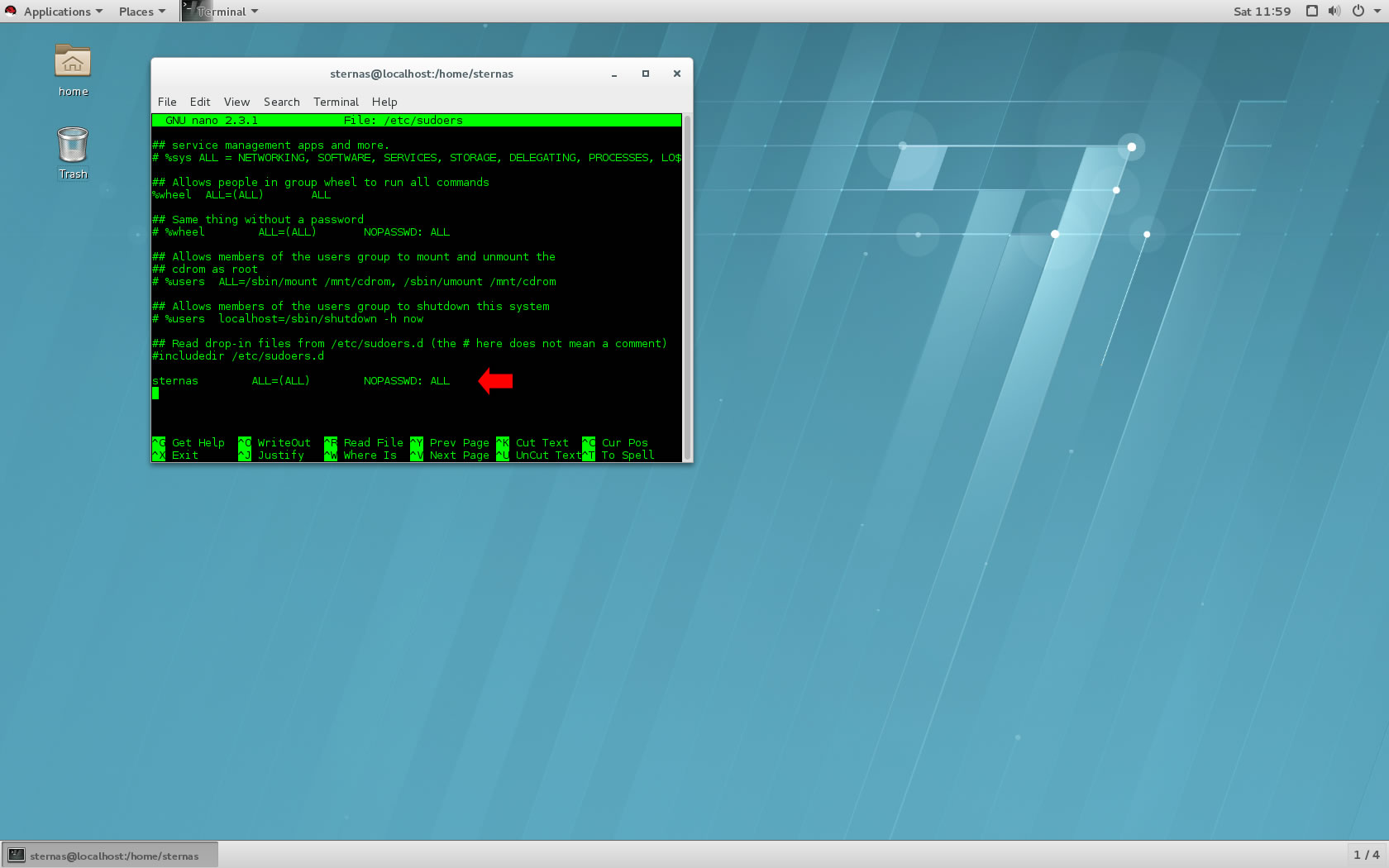The image size is (1389, 868).
Task: Click the '## cdrom as root' comment line
Action: [205, 269]
